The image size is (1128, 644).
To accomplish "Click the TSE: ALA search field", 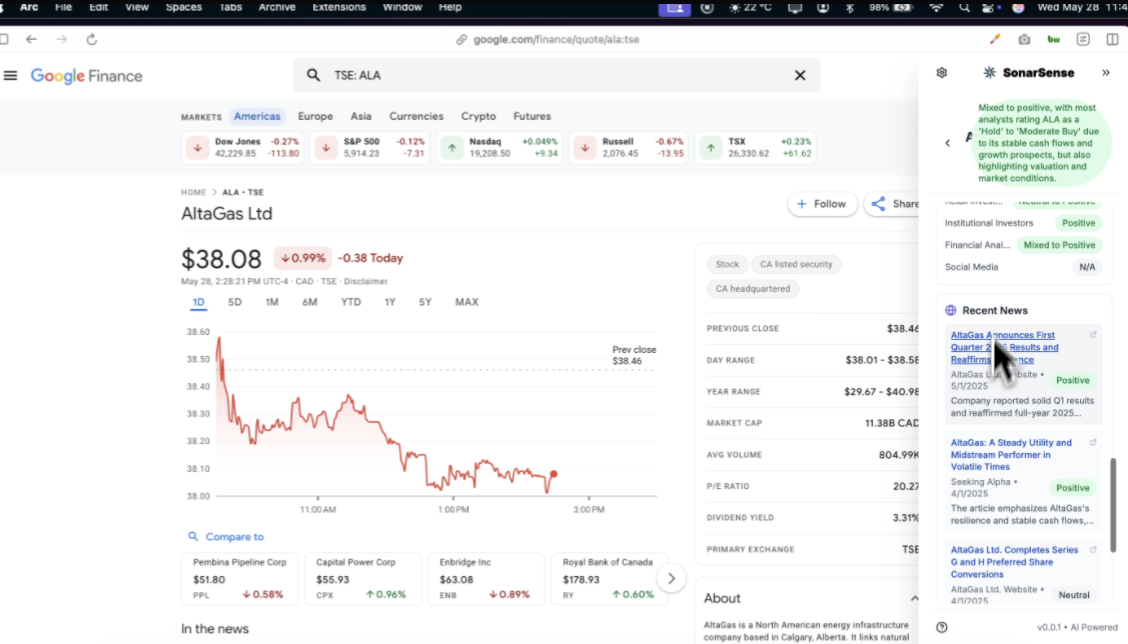I will pos(556,76).
